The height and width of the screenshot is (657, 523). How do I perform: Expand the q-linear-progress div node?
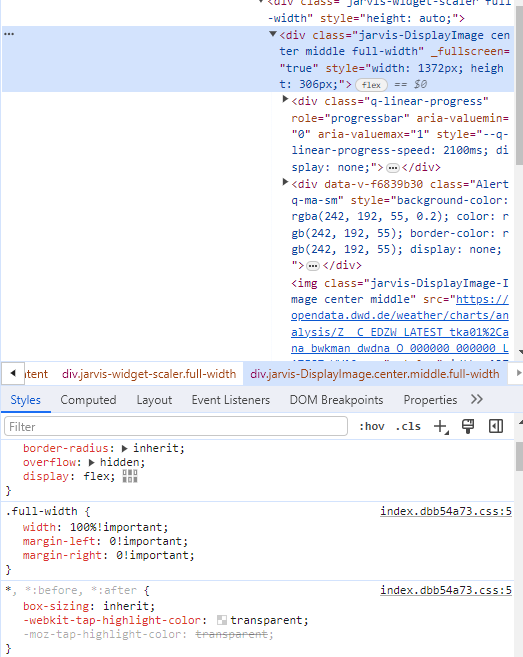(285, 99)
